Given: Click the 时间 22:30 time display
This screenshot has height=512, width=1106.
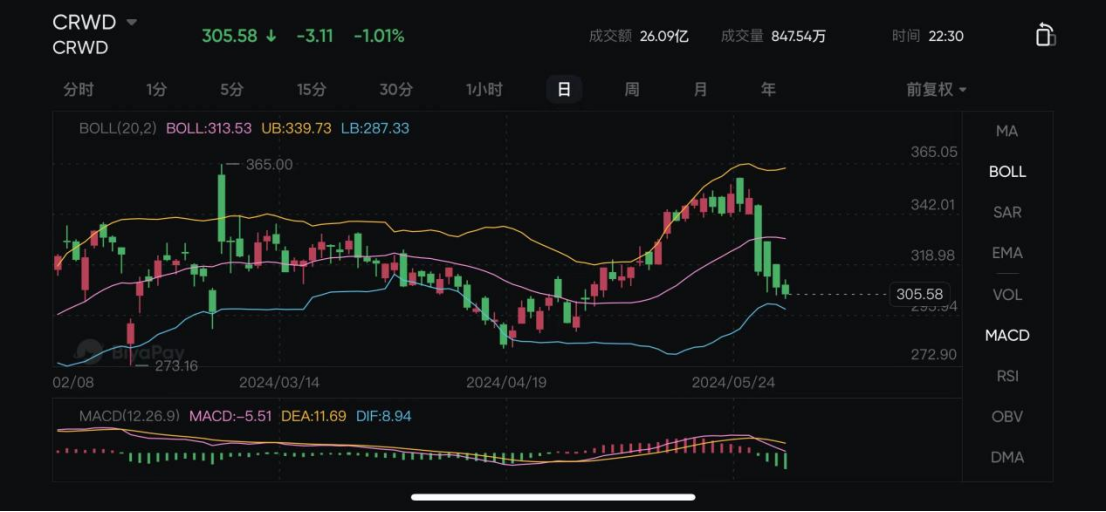Looking at the screenshot, I should click(x=928, y=36).
